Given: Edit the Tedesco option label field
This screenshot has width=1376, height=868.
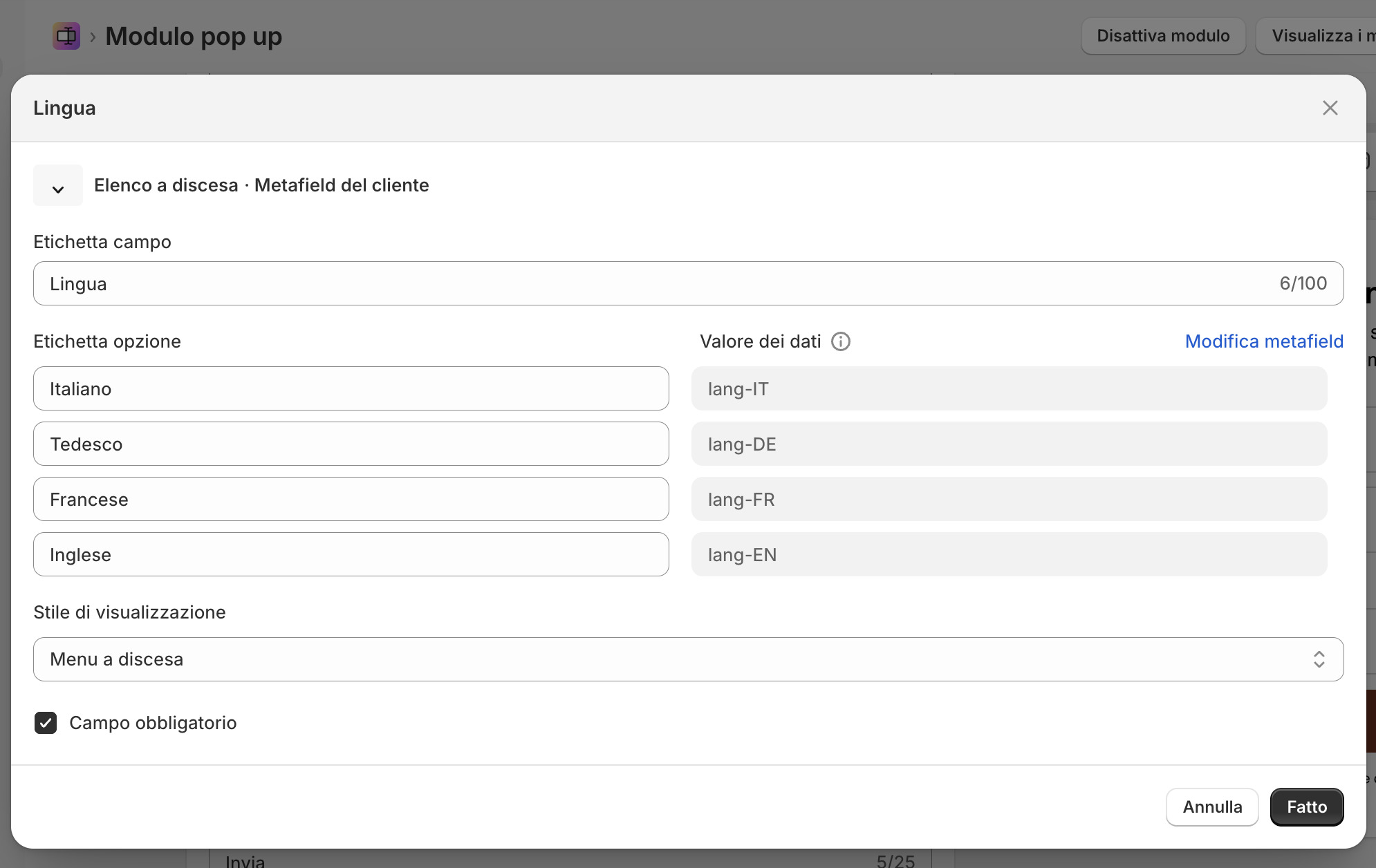Looking at the screenshot, I should pyautogui.click(x=351, y=444).
